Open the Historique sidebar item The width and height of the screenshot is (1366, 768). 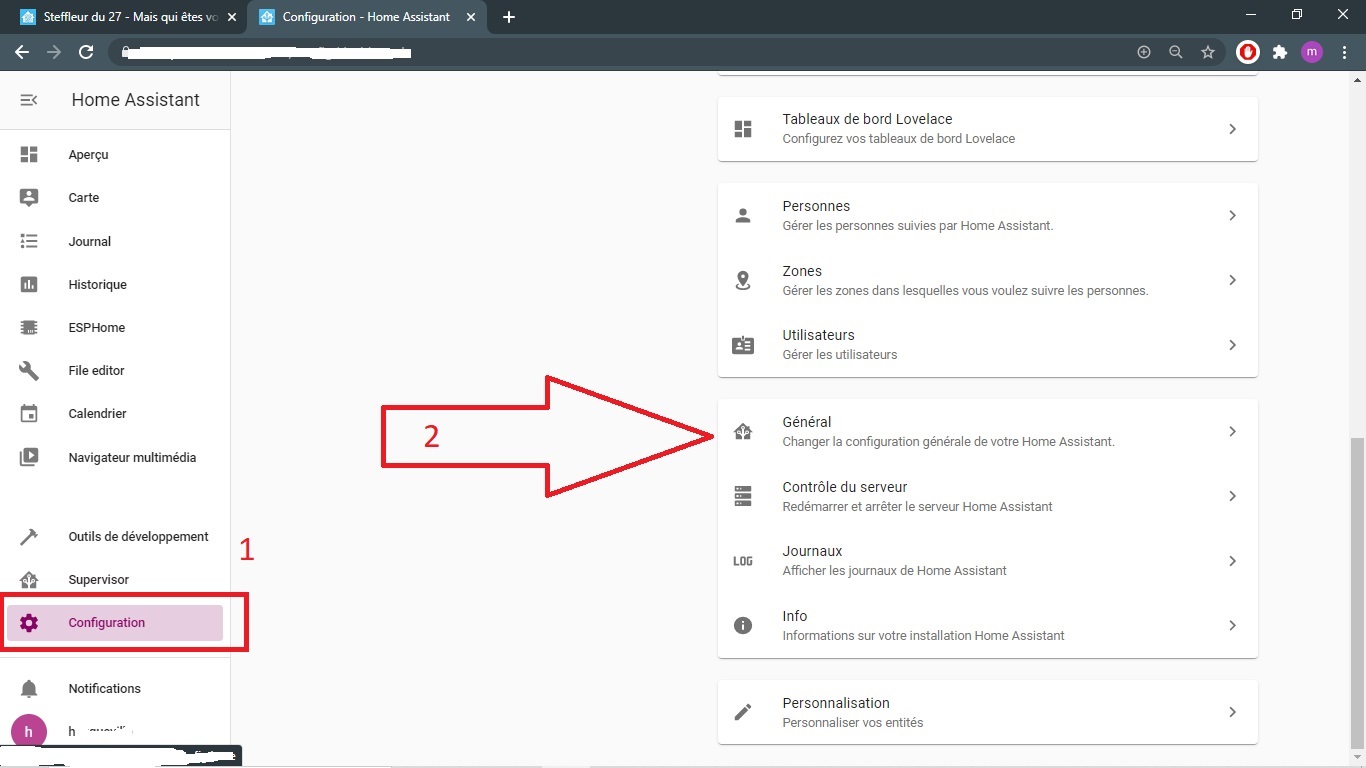[x=97, y=285]
